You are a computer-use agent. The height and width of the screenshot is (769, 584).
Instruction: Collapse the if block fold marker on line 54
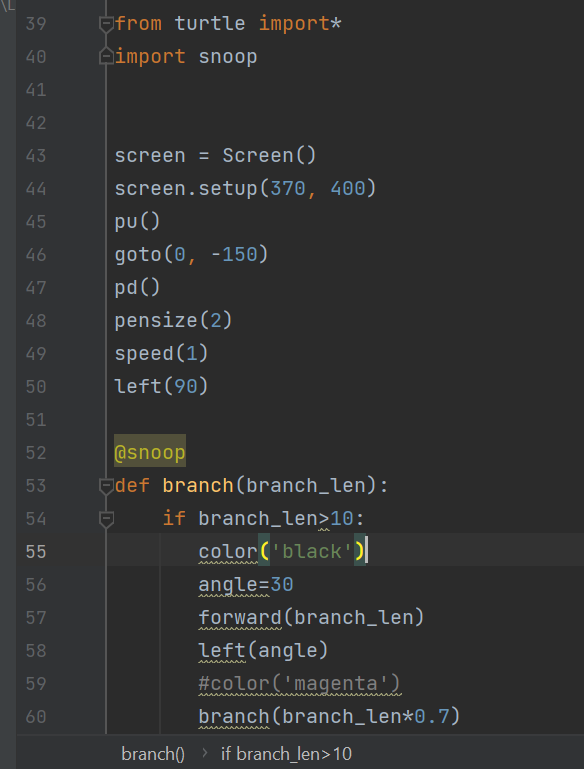tap(106, 519)
